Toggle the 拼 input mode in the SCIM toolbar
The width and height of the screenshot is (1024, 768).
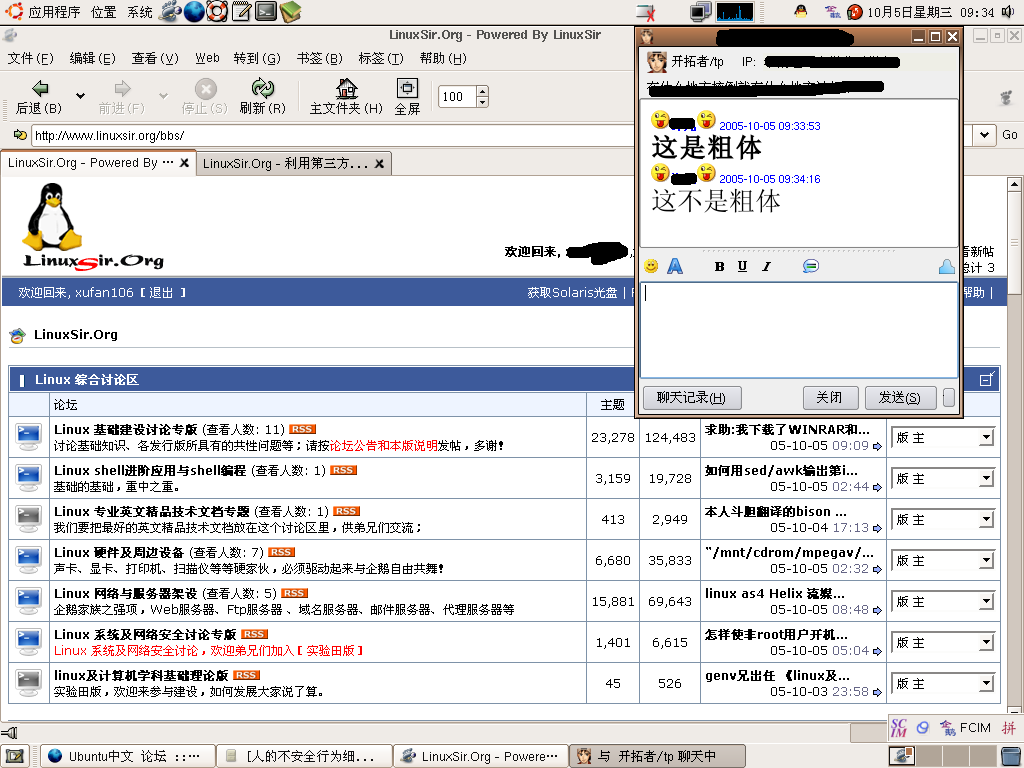tap(1009, 728)
